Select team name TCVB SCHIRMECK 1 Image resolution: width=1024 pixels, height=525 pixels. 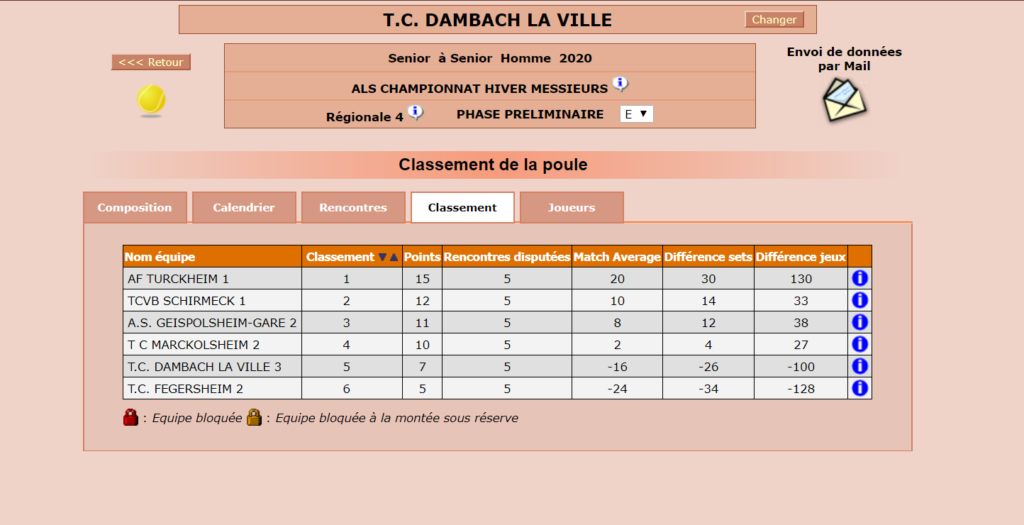click(x=187, y=301)
